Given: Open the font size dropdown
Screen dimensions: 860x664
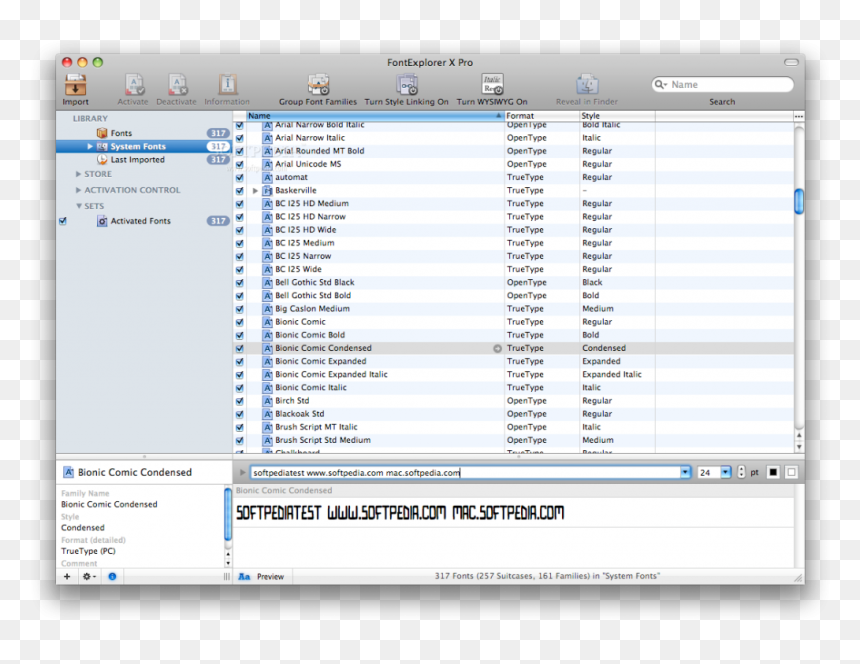Looking at the screenshot, I should tap(726, 472).
